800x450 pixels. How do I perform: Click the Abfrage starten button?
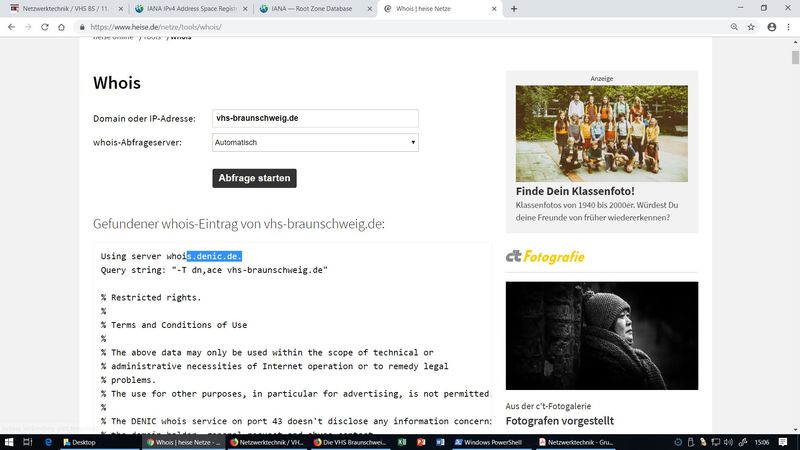(254, 178)
